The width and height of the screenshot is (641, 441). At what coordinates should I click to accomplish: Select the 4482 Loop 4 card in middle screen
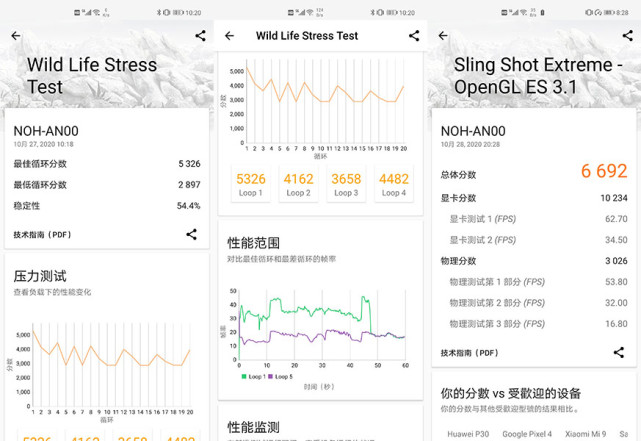[394, 184]
